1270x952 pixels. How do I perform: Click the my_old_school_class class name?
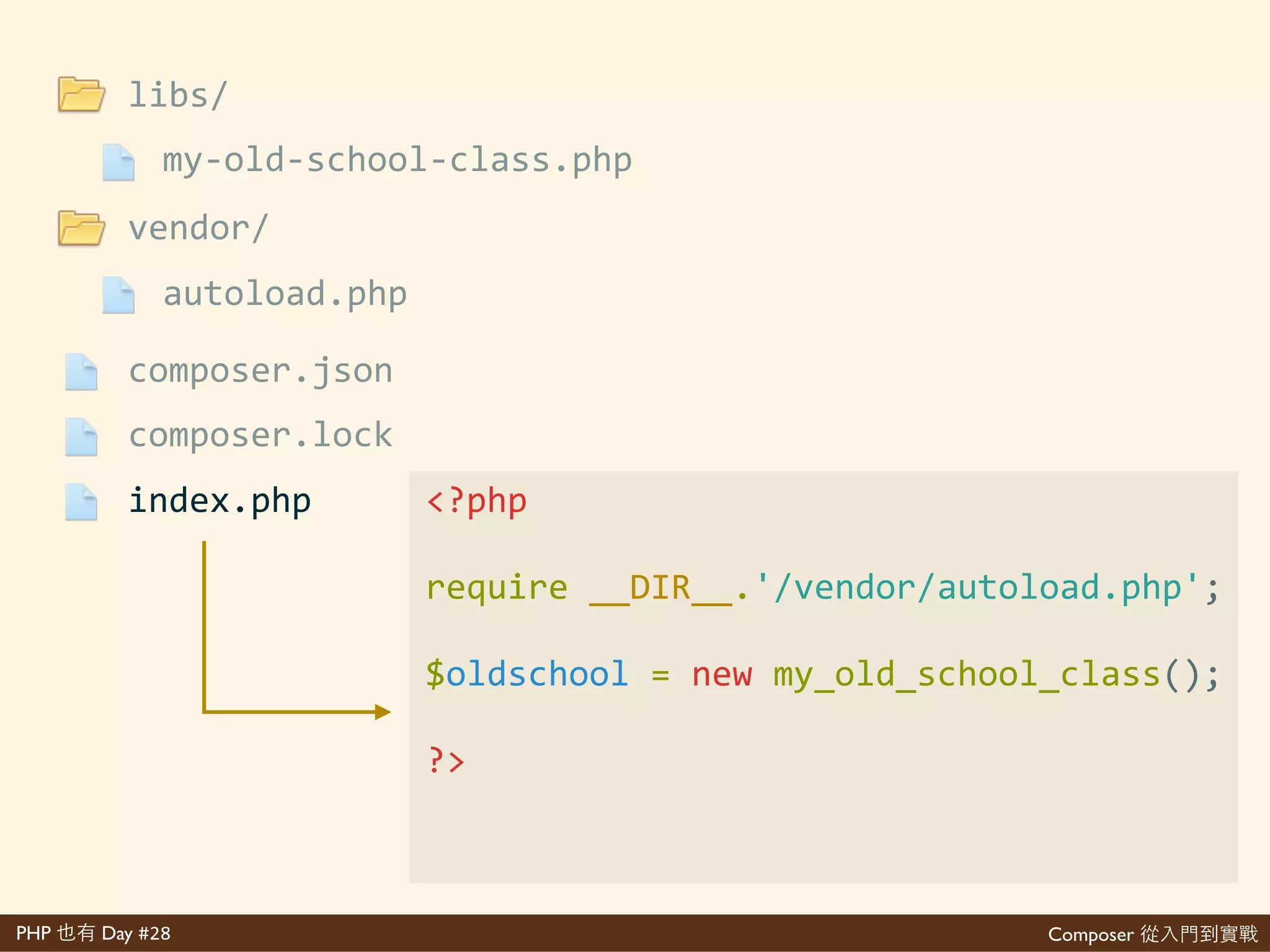(x=967, y=676)
